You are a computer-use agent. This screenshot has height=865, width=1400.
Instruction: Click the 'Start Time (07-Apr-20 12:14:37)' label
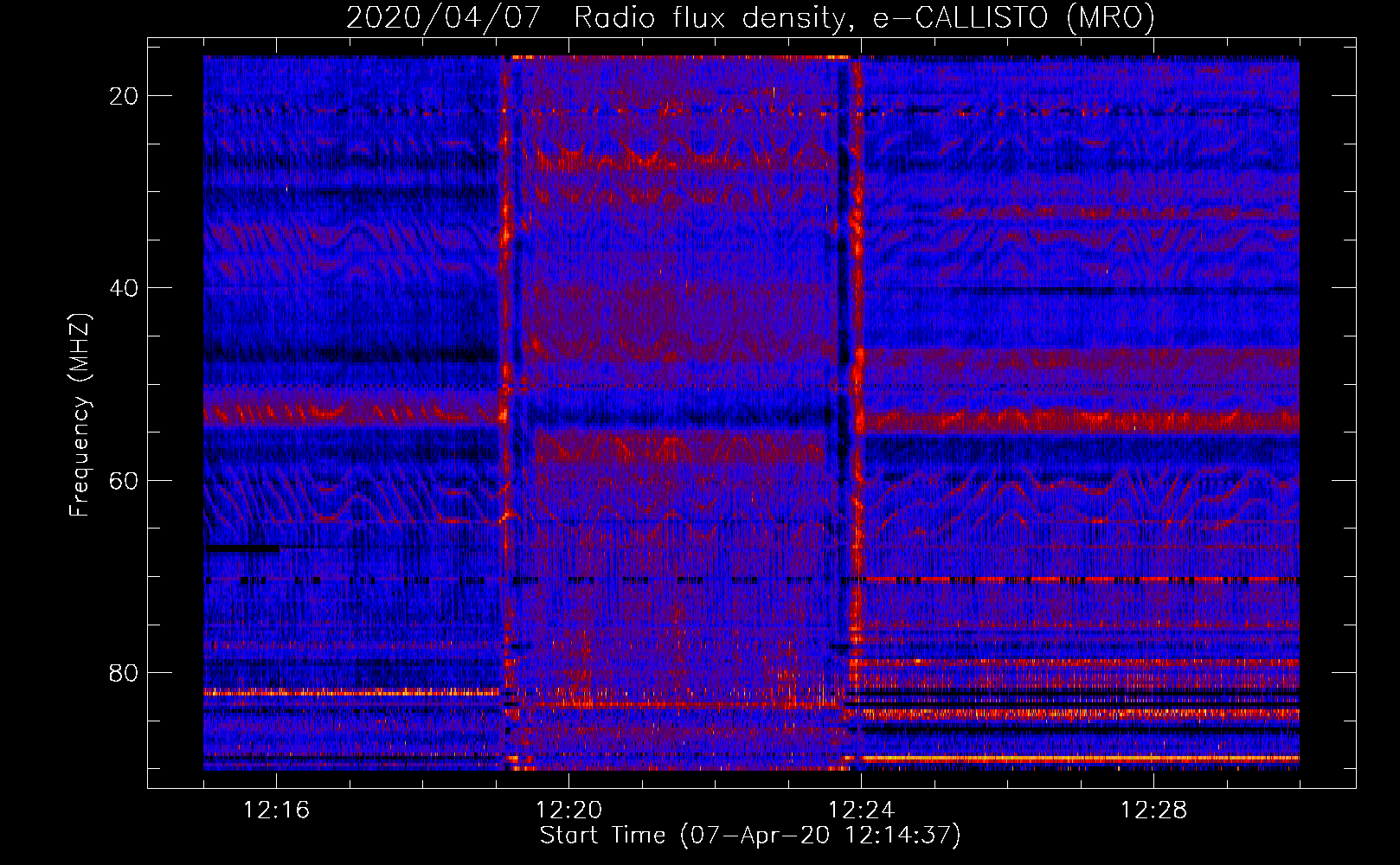750,835
